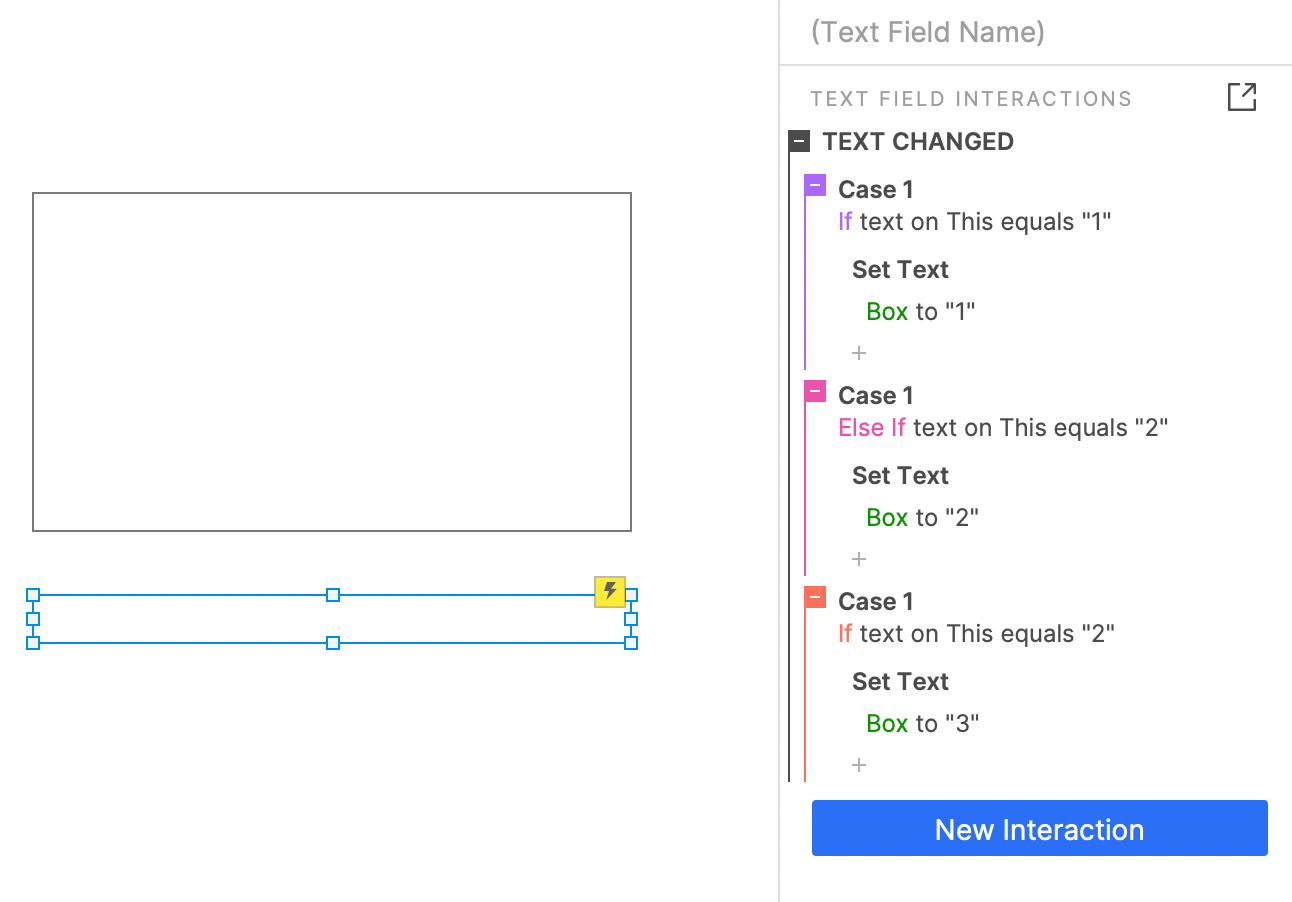
Task: Click top-center resize handle of text field
Action: (x=333, y=595)
